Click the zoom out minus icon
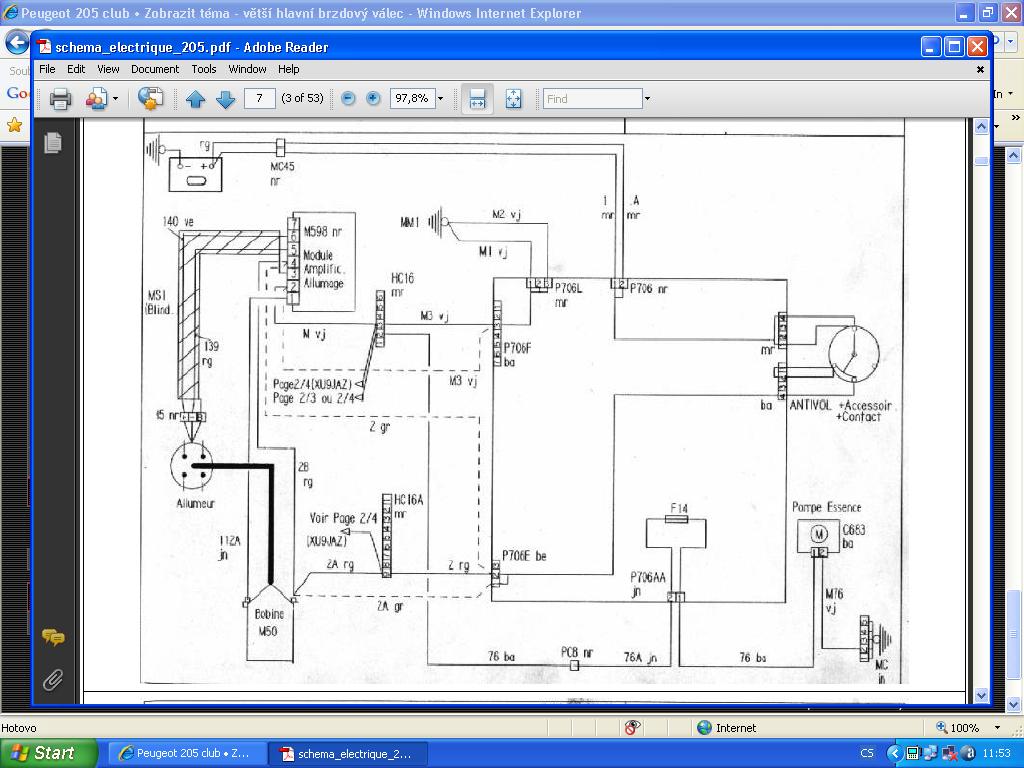The height and width of the screenshot is (768, 1024). (348, 98)
